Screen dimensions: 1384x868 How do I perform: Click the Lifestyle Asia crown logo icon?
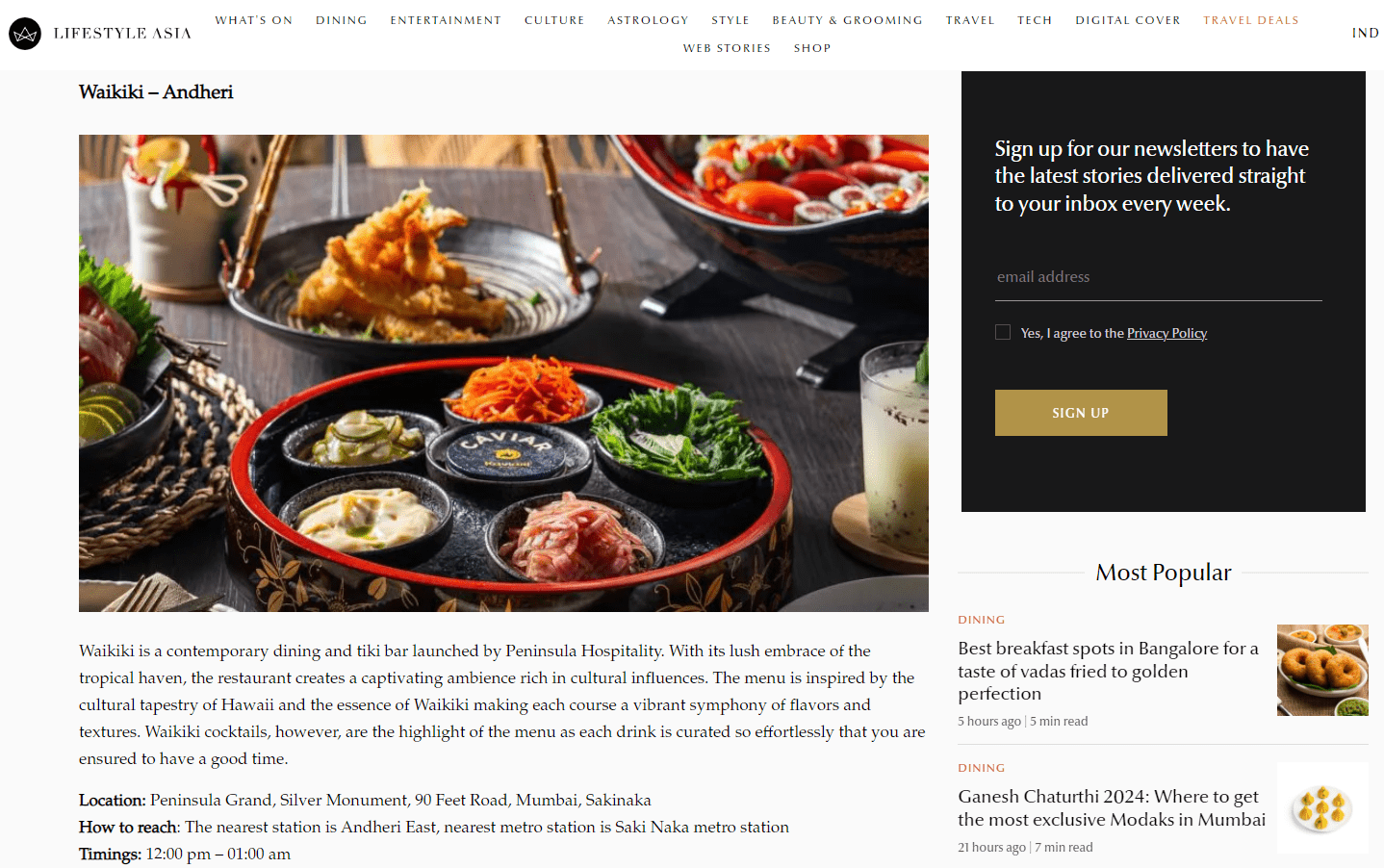click(x=25, y=34)
